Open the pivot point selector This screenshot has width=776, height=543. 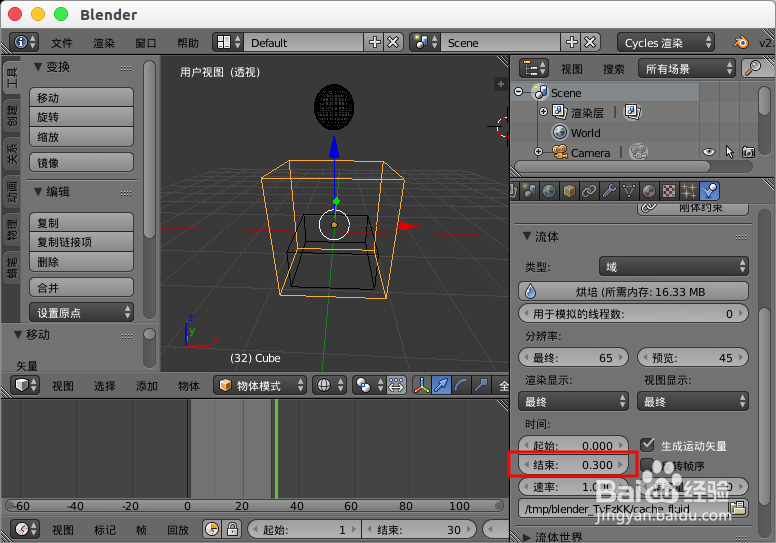click(x=369, y=385)
